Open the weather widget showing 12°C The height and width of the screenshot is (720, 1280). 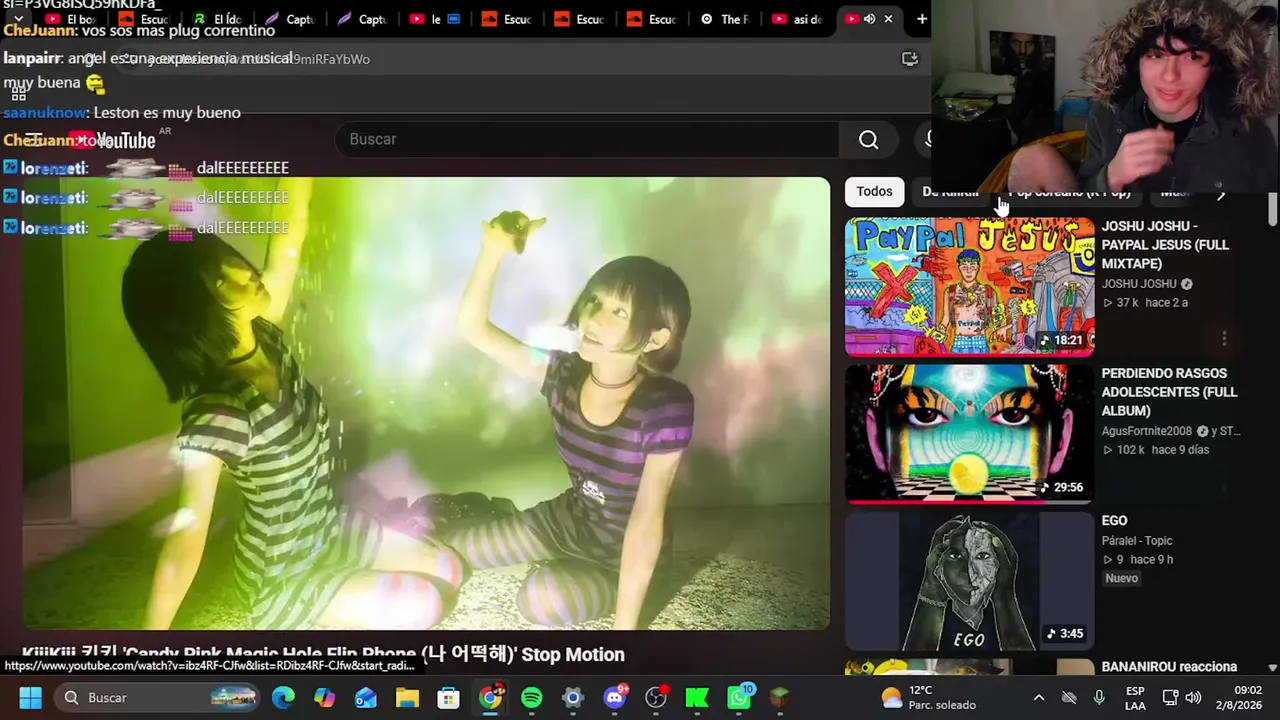pos(928,697)
